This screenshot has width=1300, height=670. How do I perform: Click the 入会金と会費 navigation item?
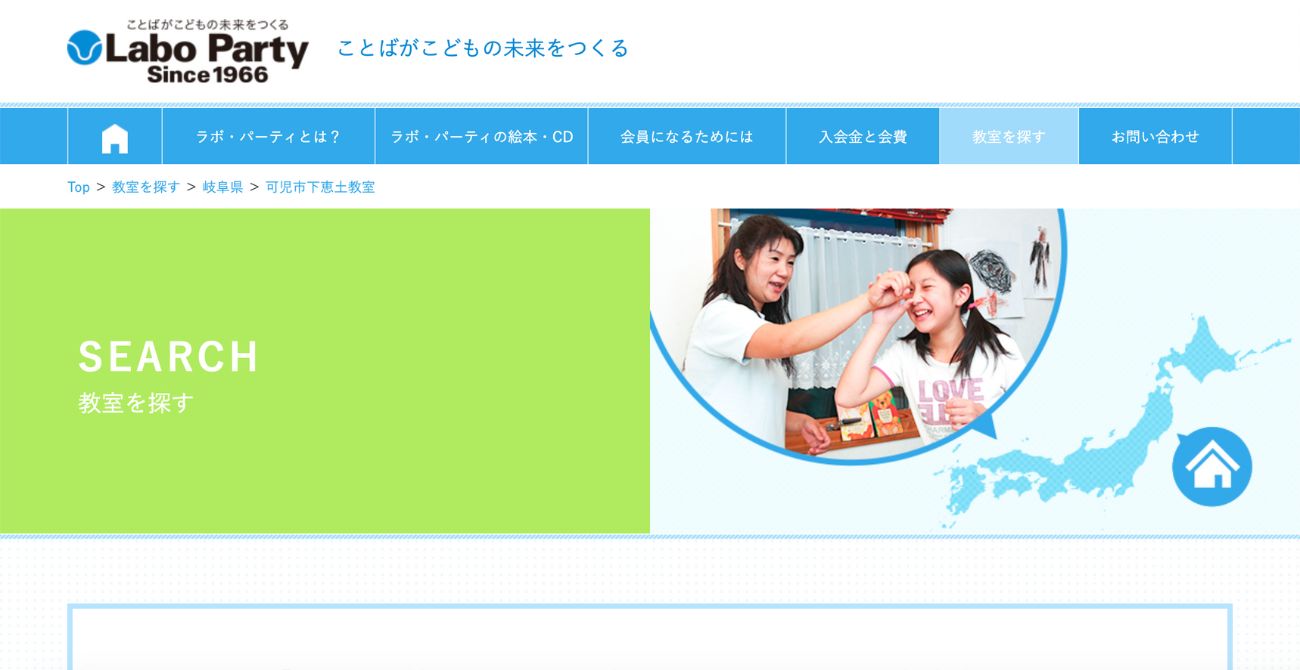pyautogui.click(x=862, y=137)
